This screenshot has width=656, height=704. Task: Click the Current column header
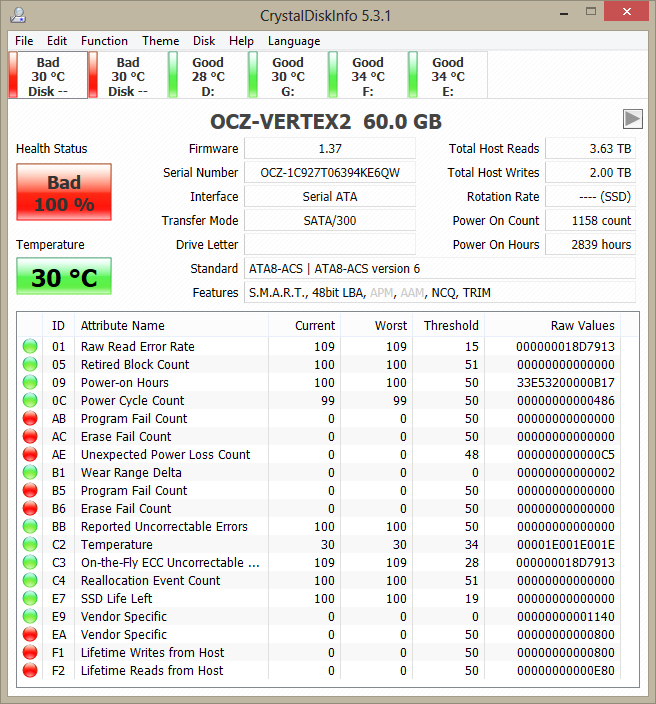pyautogui.click(x=304, y=326)
